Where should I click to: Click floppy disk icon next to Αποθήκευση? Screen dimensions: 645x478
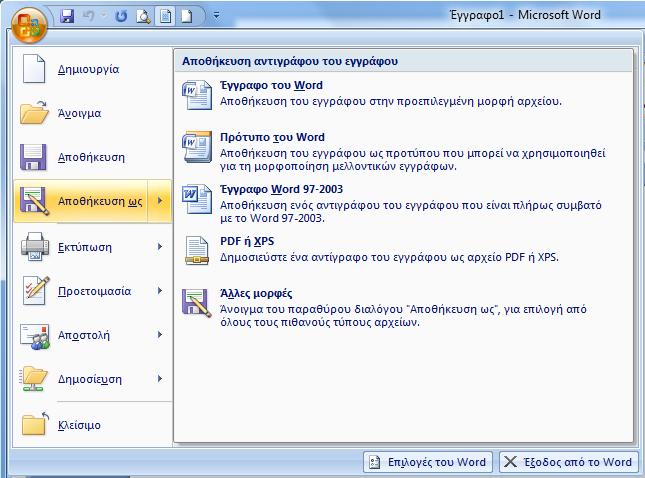click(x=33, y=157)
